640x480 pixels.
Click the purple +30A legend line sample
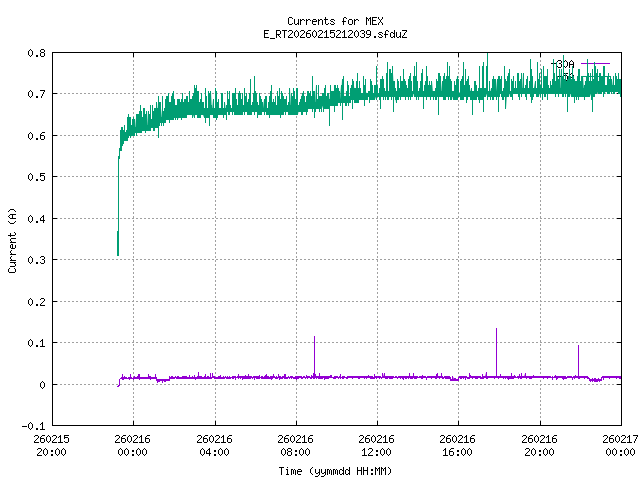(596, 63)
